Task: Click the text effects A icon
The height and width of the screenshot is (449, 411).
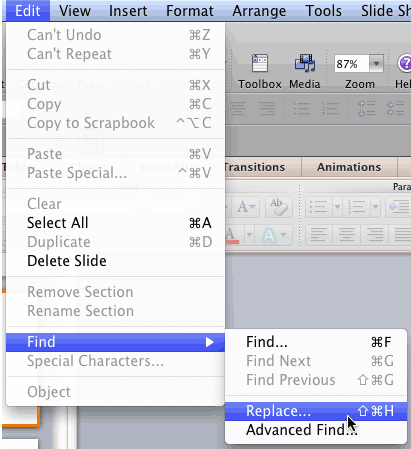Action: point(269,235)
